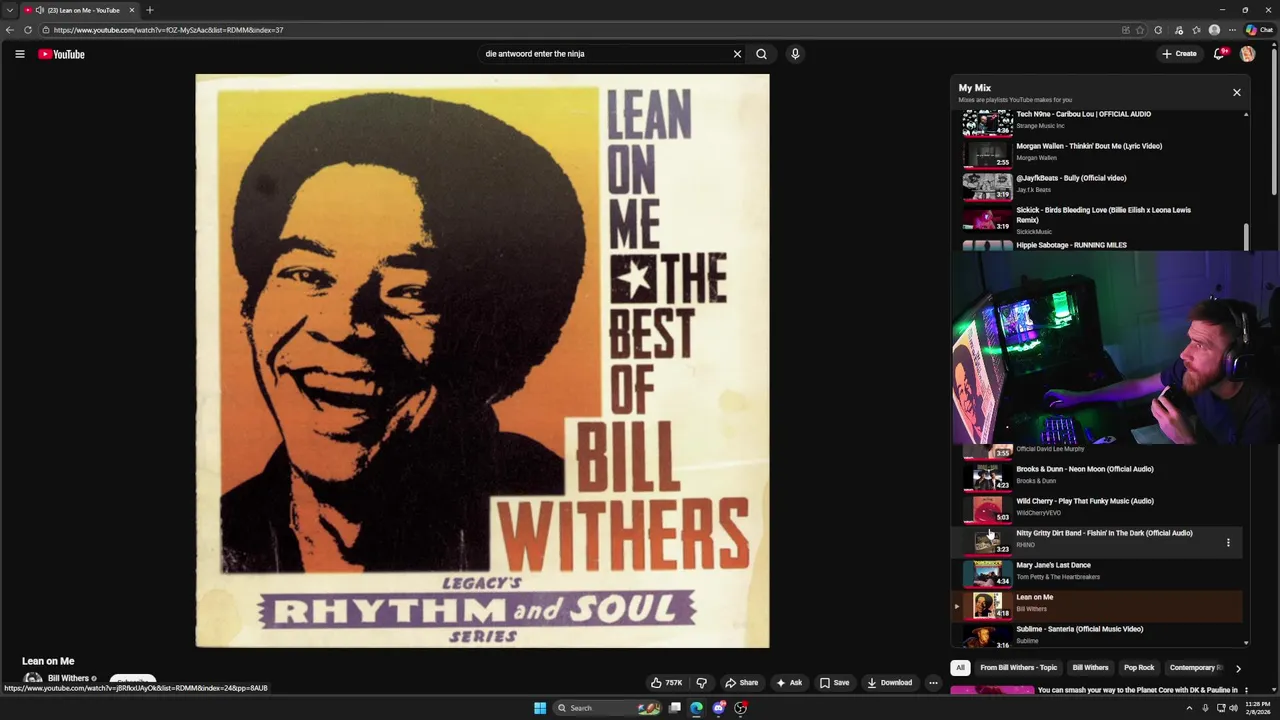The width and height of the screenshot is (1280, 720).
Task: Like the Lean on Me video
Action: coord(667,683)
